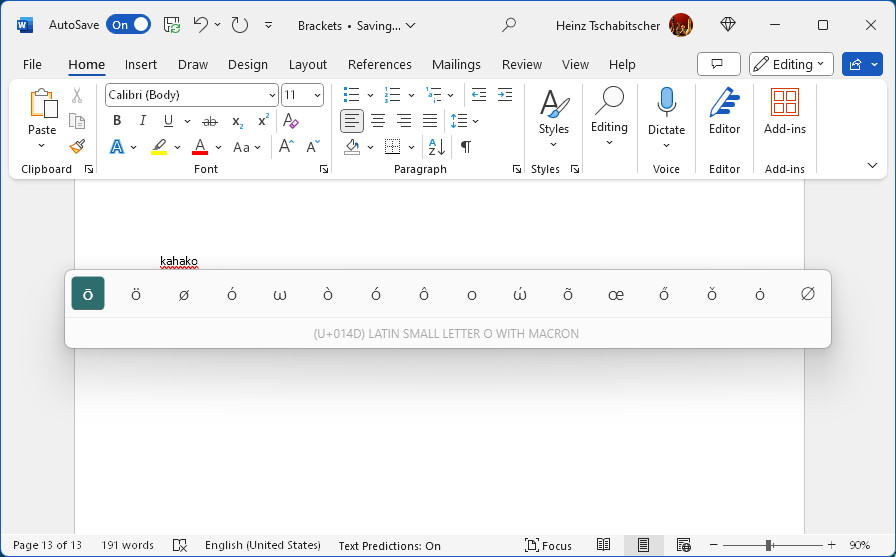Select Print Layout view

pos(643,545)
